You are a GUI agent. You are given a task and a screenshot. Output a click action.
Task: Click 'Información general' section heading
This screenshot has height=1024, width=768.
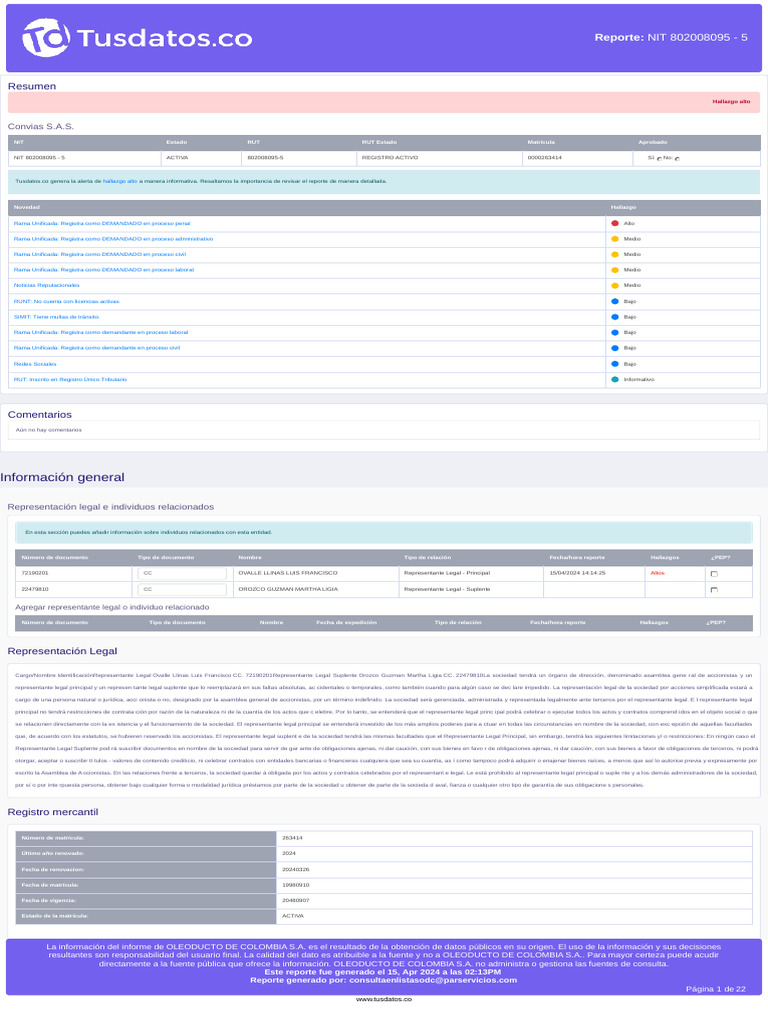point(62,477)
